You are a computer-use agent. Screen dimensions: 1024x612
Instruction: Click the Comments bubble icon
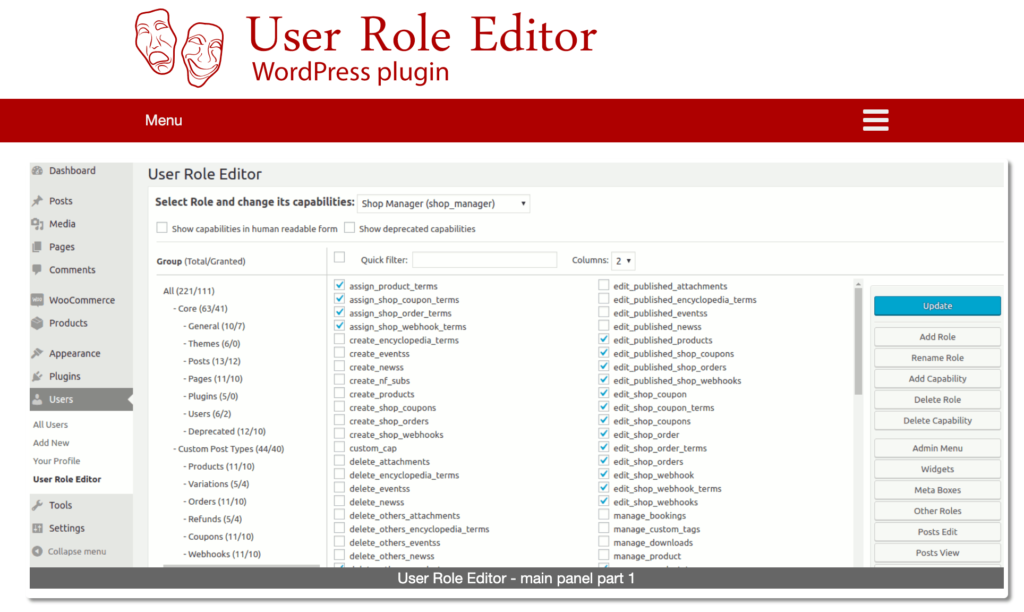click(x=37, y=270)
